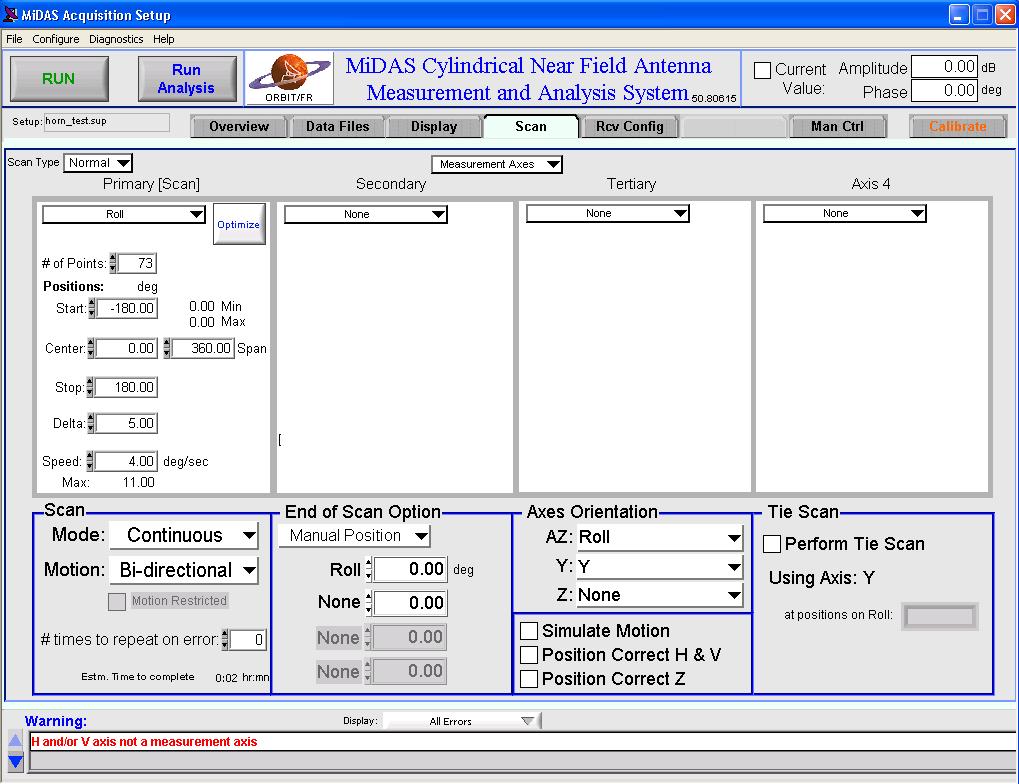
Task: Start Run Analysis
Action: point(187,79)
